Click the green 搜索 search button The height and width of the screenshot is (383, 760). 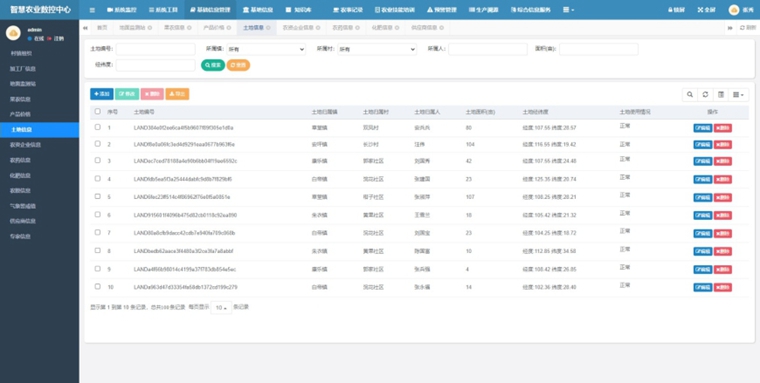pyautogui.click(x=213, y=65)
